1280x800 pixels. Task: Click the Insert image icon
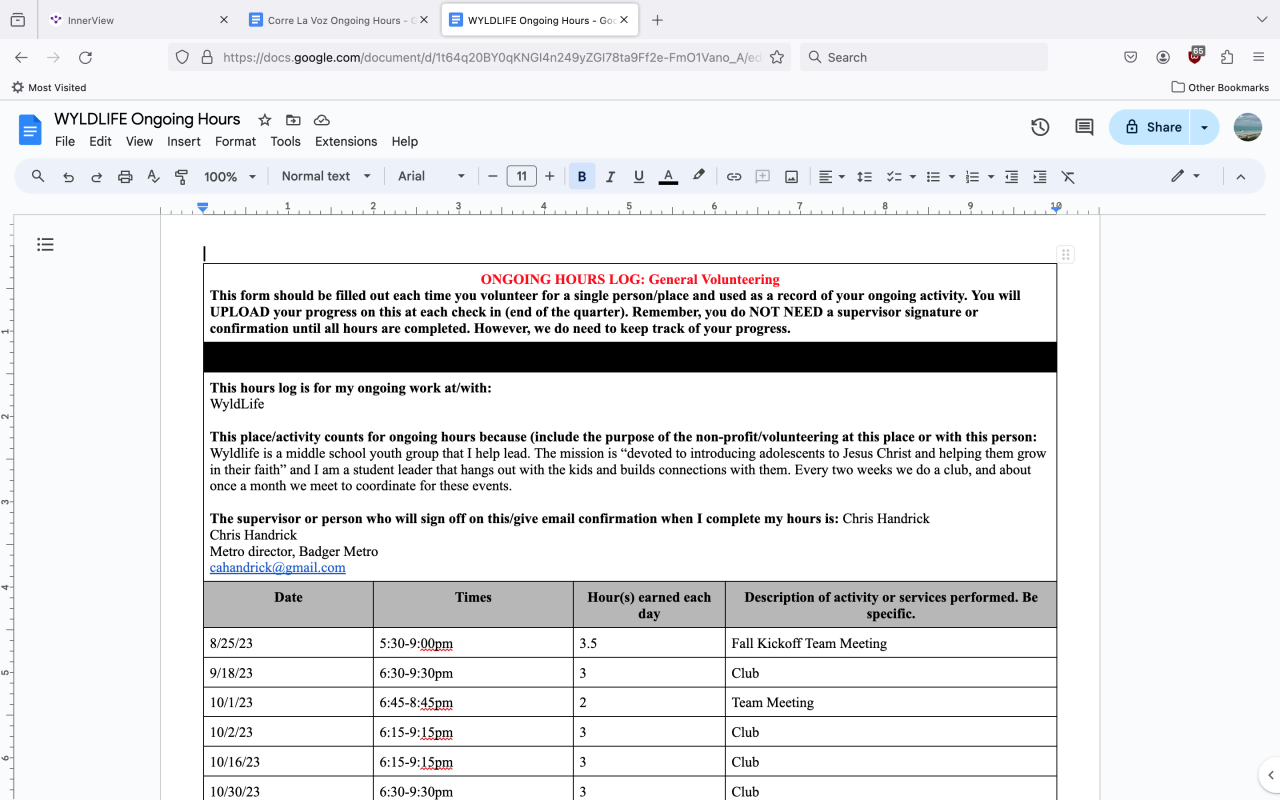[x=791, y=177]
